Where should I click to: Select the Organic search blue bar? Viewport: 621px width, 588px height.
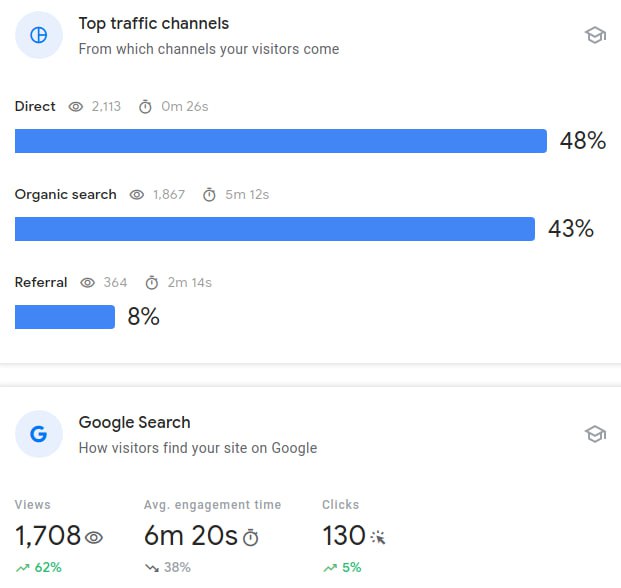pos(274,229)
